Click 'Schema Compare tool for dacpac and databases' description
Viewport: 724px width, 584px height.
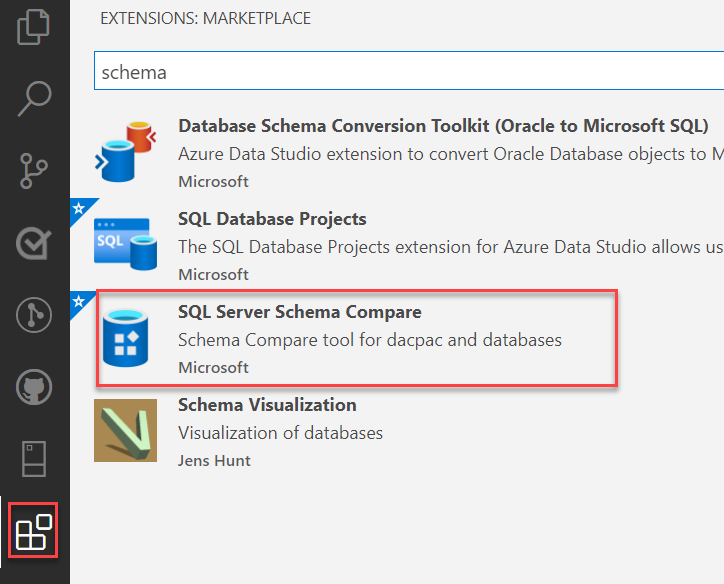(369, 340)
